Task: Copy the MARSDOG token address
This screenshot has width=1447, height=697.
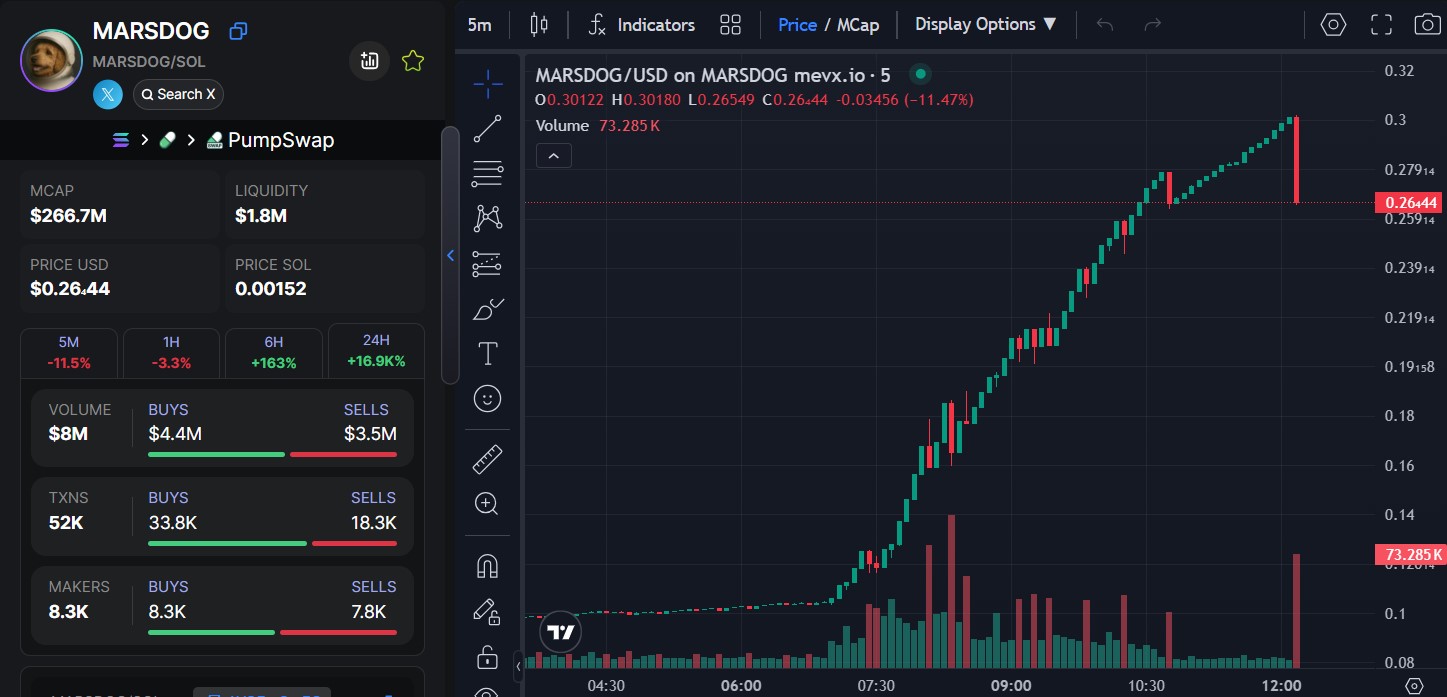Action: pos(238,31)
